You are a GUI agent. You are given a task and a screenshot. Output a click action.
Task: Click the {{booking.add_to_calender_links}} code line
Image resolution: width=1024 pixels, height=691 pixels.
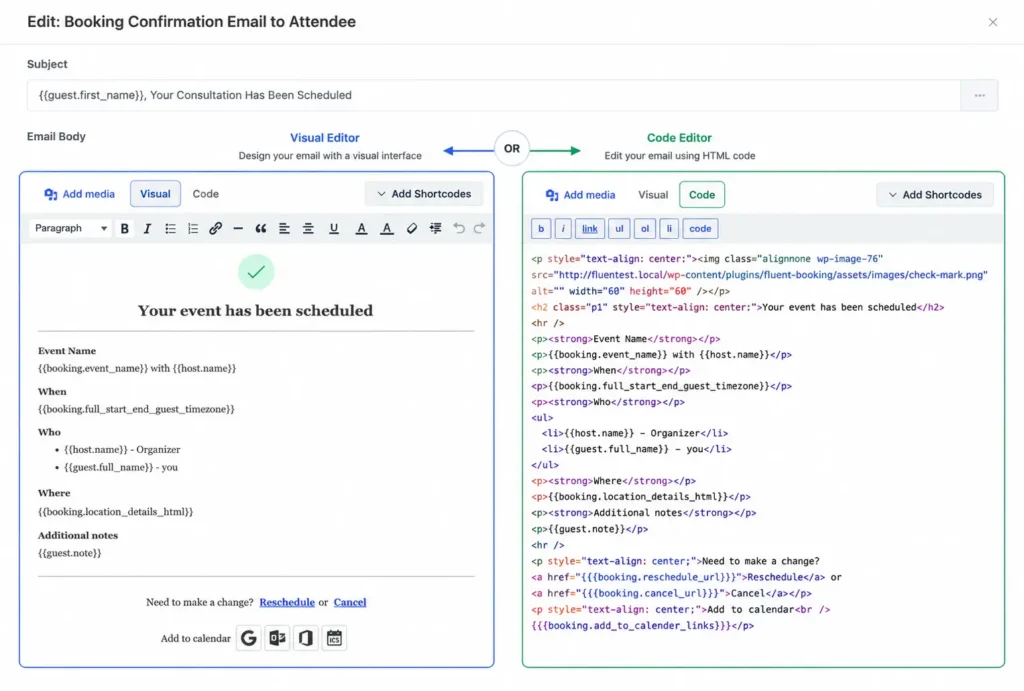pyautogui.click(x=643, y=626)
